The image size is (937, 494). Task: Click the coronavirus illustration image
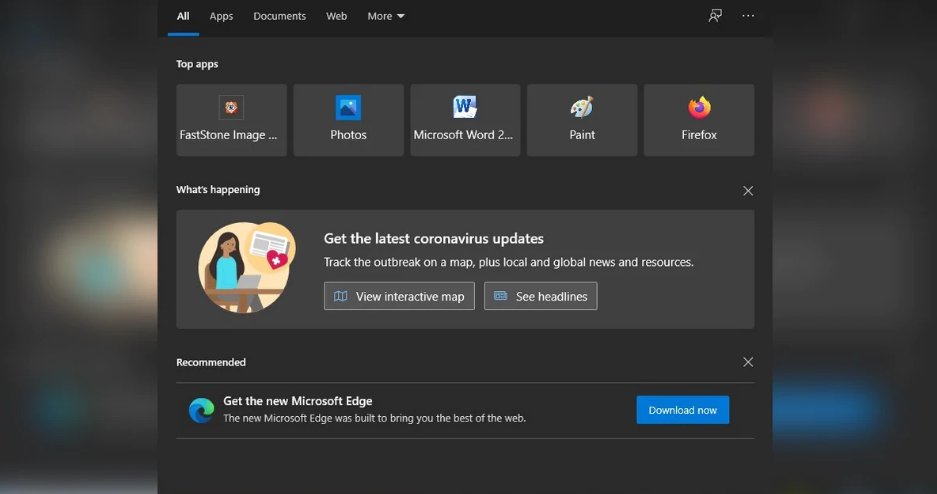[x=247, y=268]
